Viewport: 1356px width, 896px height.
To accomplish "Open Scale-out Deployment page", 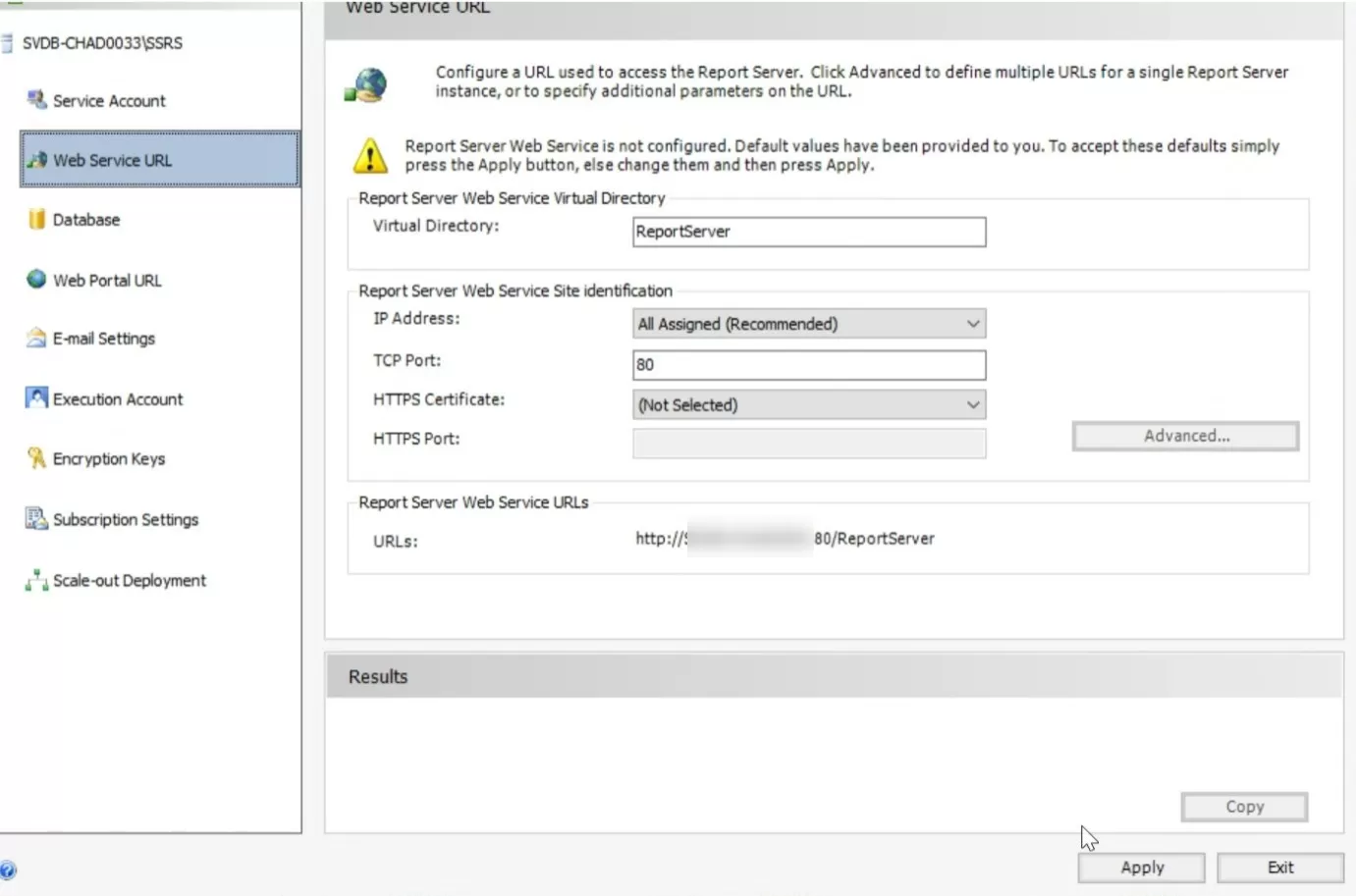I will [130, 581].
